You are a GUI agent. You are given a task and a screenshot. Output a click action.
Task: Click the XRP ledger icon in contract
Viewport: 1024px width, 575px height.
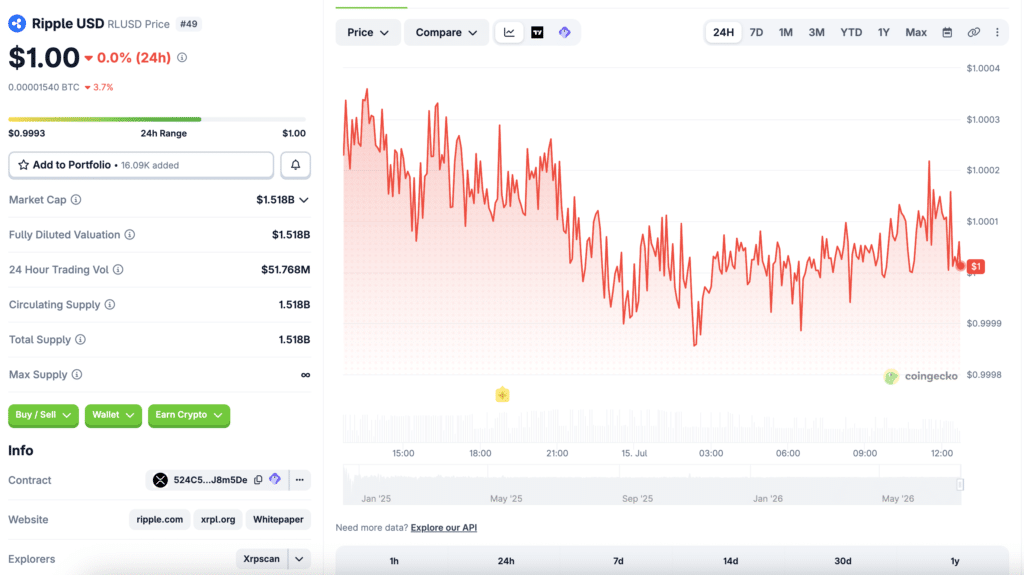pos(160,480)
